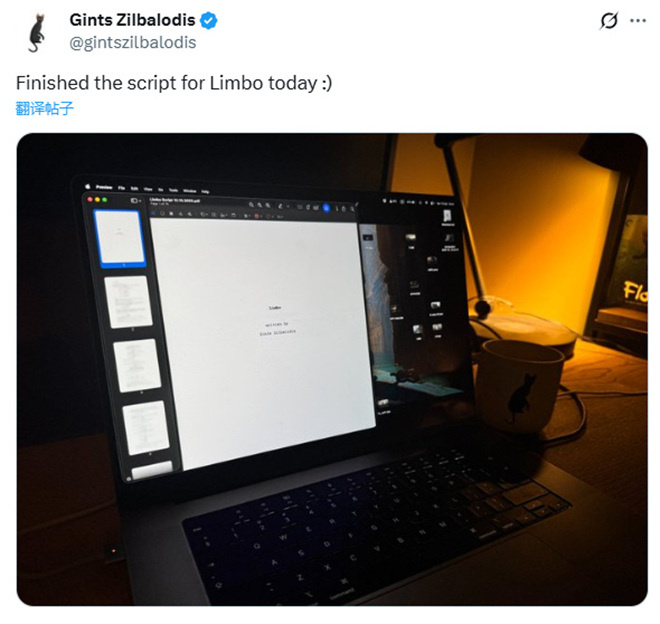This screenshot has height=624, width=660.
Task: Open the attached laptop photo
Action: click(332, 369)
